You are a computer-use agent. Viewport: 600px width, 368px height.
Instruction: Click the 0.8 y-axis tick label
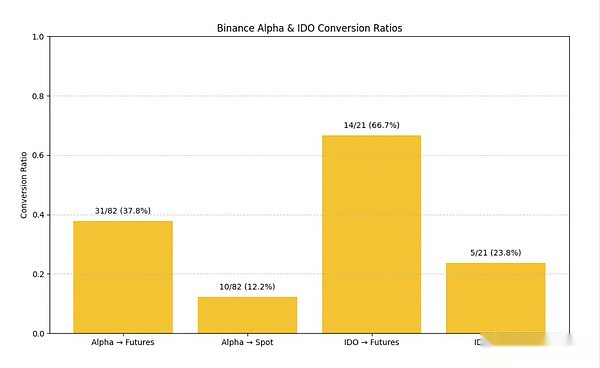38,96
